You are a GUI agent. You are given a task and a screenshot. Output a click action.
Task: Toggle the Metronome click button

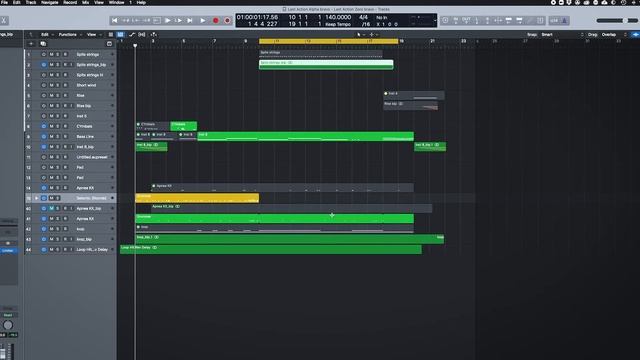(x=564, y=20)
